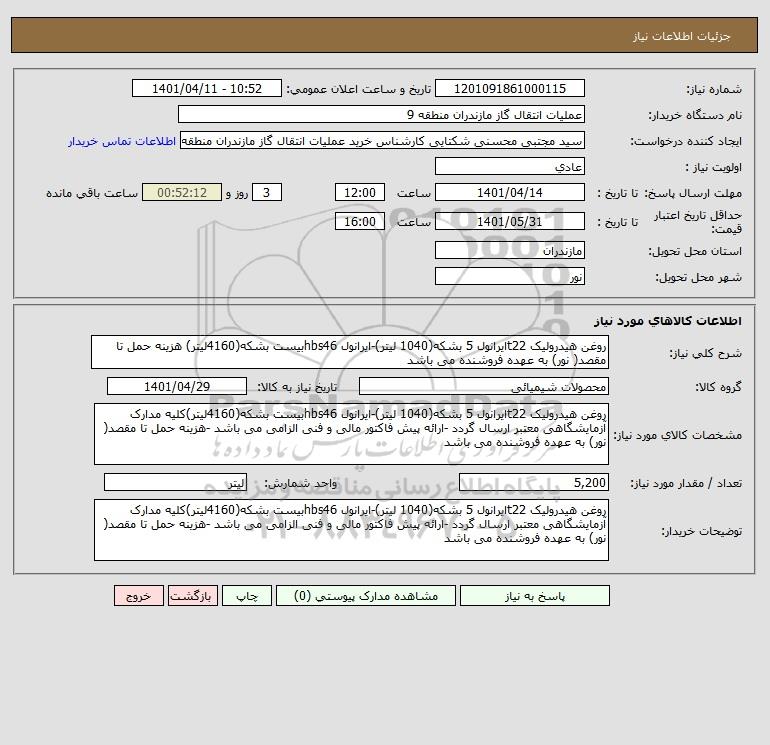The height and width of the screenshot is (745, 770).
Task: Click the label 'واحد شمارش:'
Action: click(301, 483)
